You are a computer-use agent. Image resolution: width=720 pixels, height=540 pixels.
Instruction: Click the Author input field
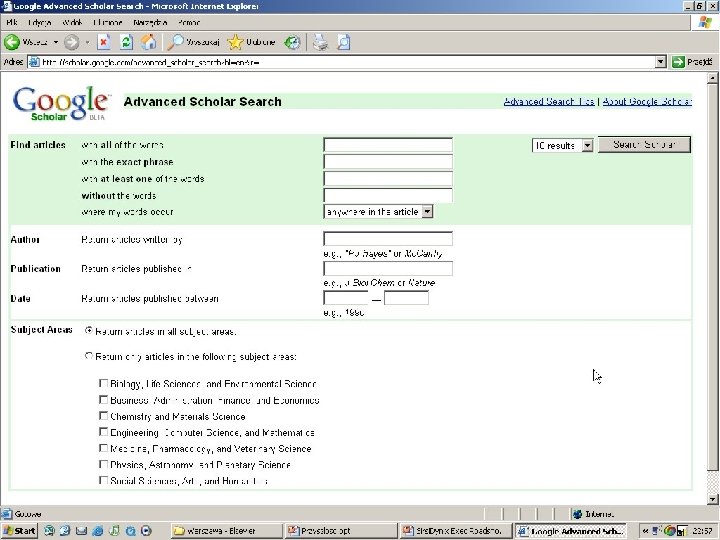[388, 239]
